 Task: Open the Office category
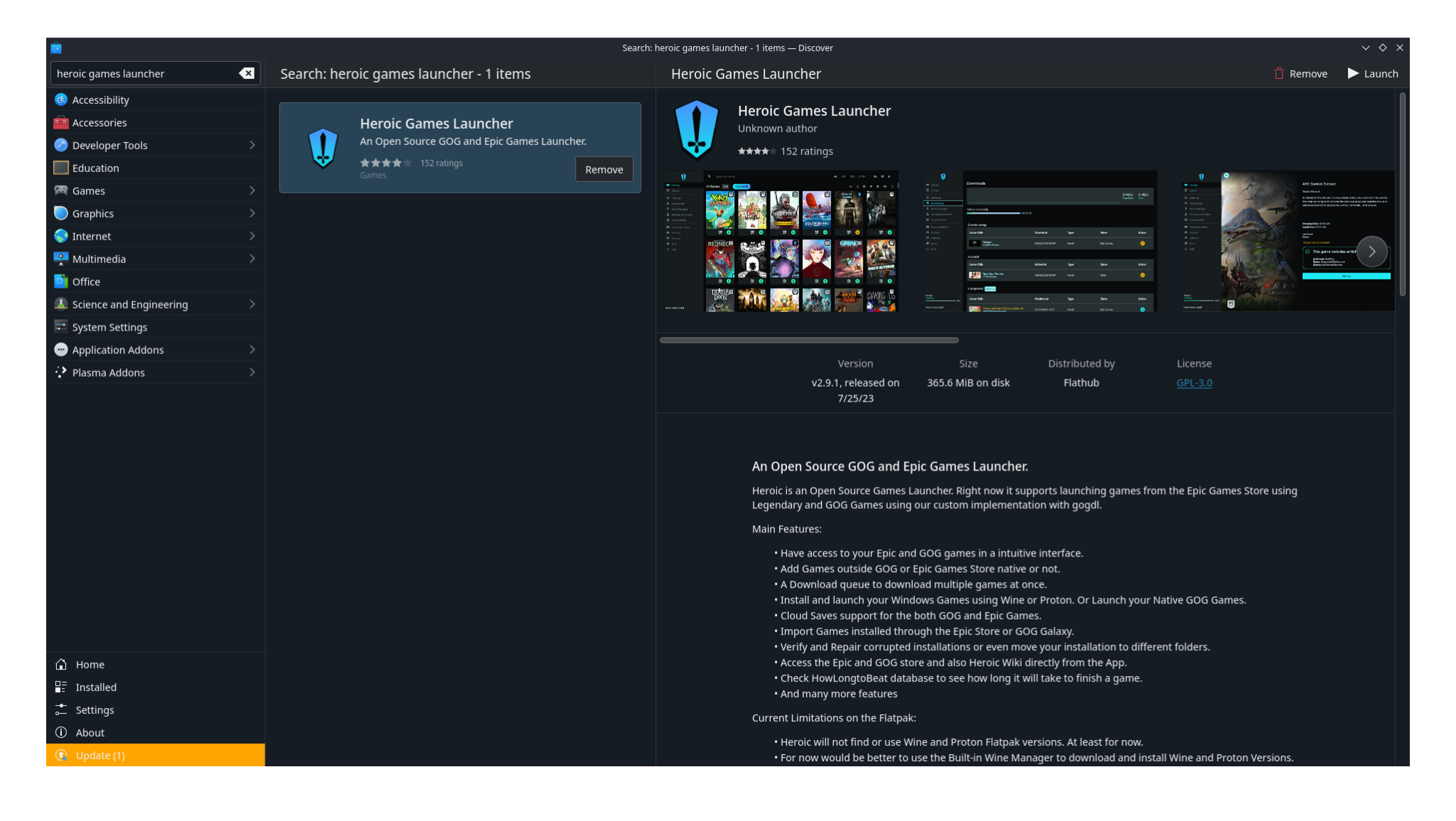(x=86, y=281)
